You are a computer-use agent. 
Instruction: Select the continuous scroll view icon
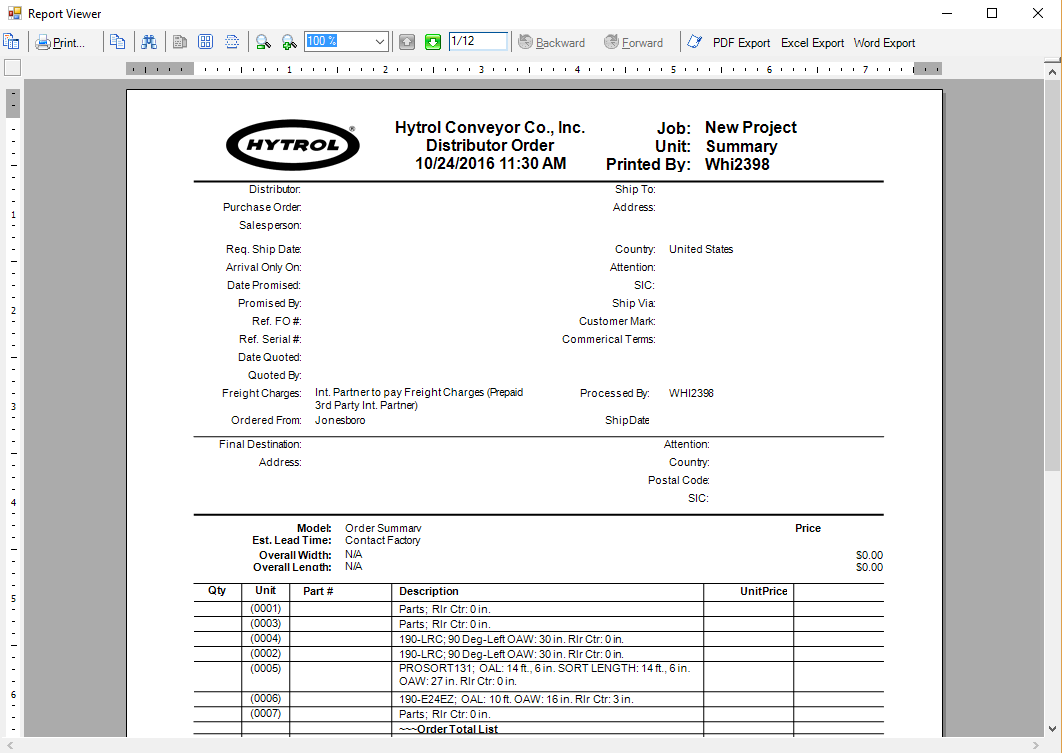(232, 42)
